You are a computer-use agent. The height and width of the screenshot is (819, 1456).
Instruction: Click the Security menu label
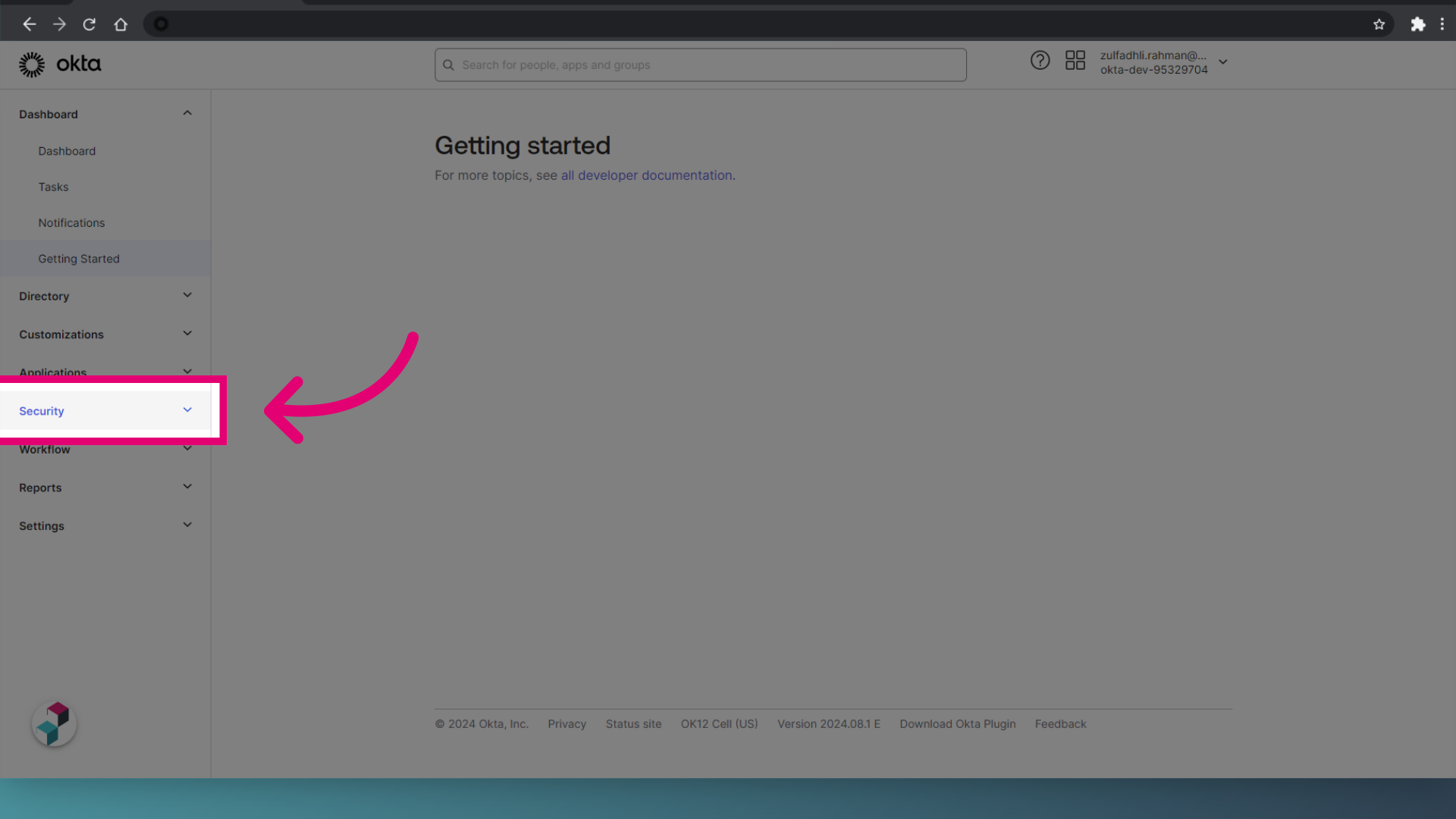pyautogui.click(x=42, y=411)
